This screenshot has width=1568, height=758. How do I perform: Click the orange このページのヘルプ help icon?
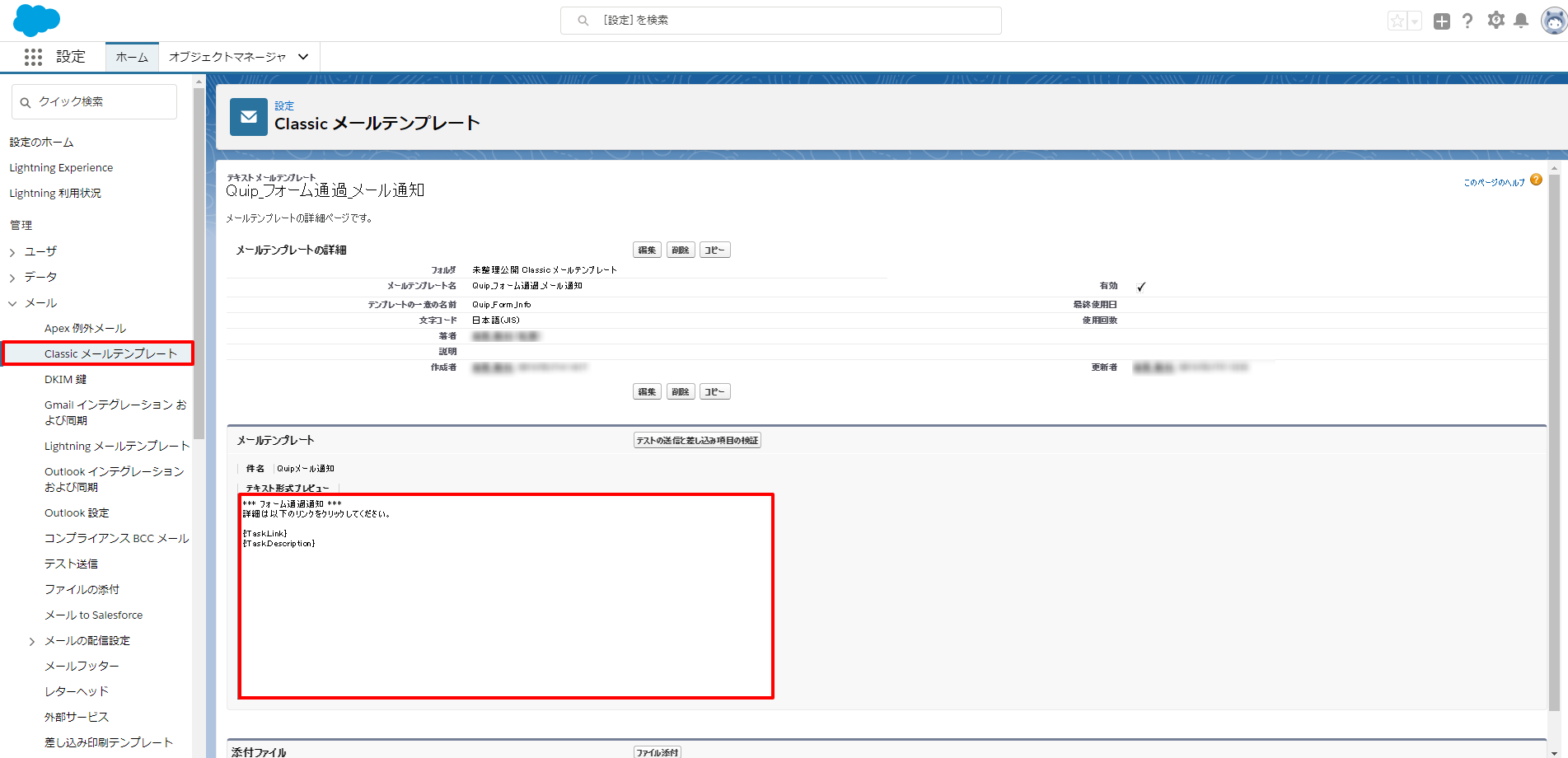tap(1536, 180)
